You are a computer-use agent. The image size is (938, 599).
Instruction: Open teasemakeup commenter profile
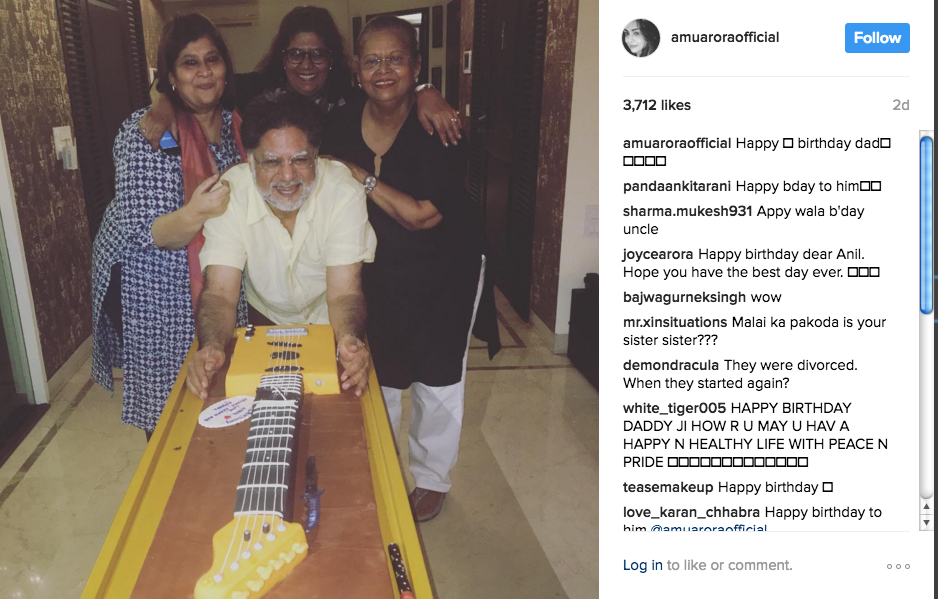(x=668, y=487)
